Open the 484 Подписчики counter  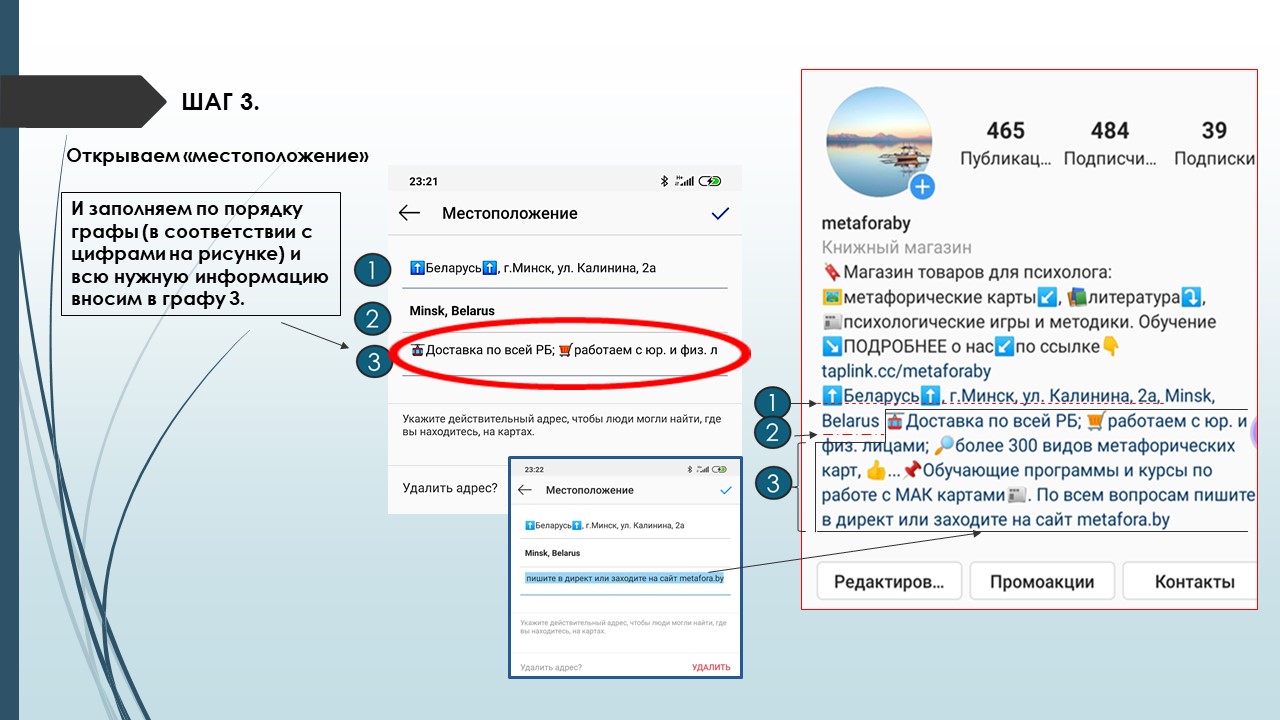click(x=1109, y=144)
